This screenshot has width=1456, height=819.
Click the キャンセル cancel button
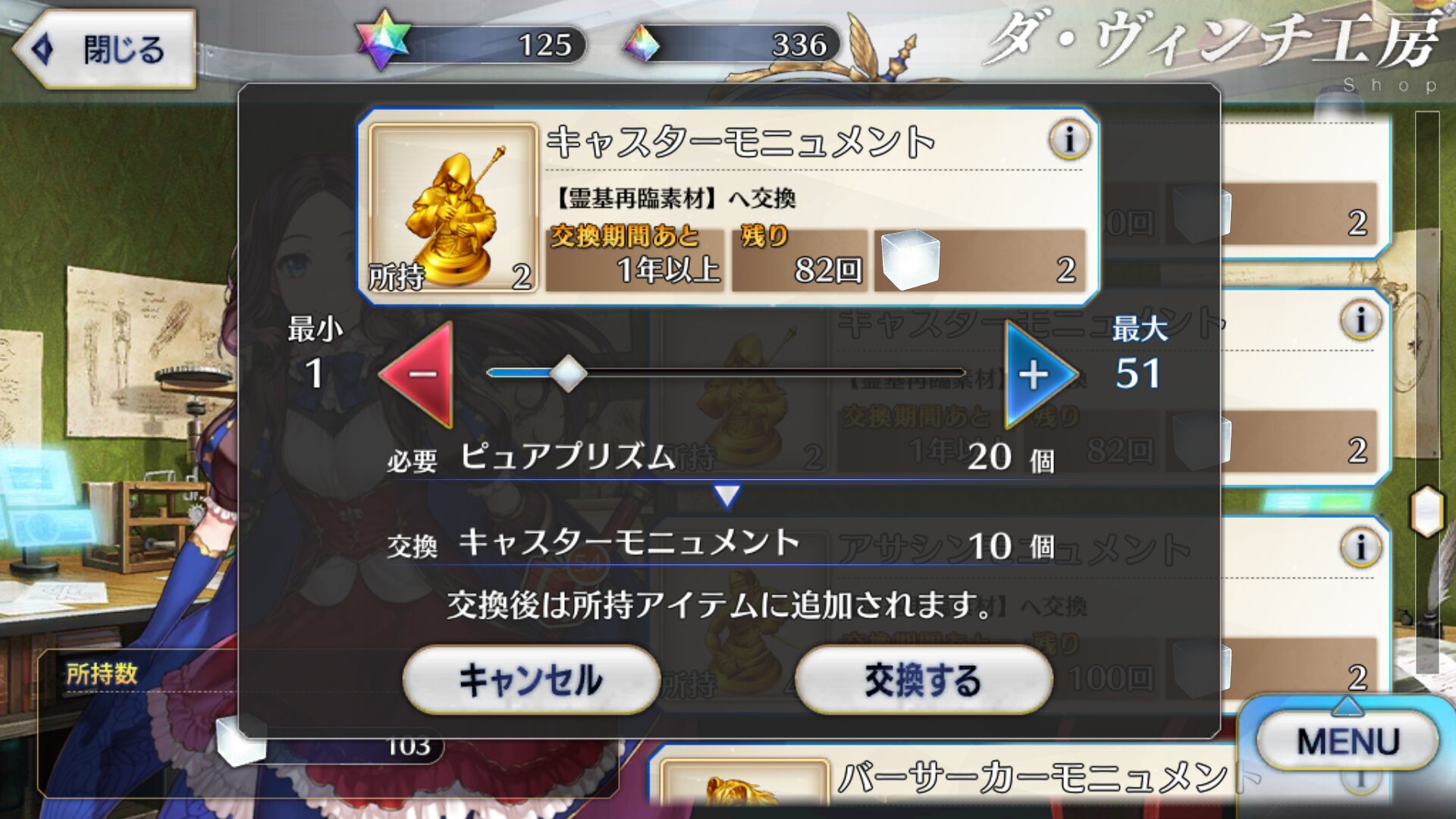point(531,679)
